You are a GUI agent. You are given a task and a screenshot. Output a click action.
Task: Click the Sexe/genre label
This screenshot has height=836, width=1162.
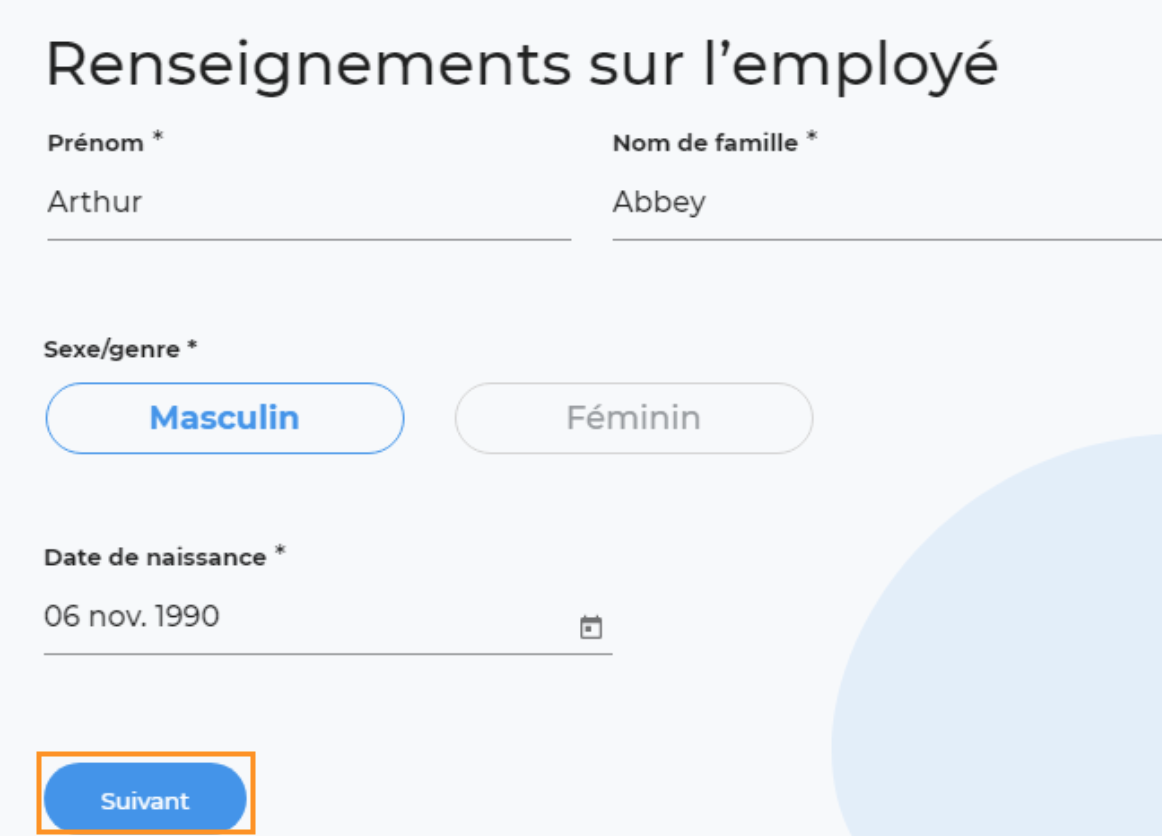[x=112, y=349]
